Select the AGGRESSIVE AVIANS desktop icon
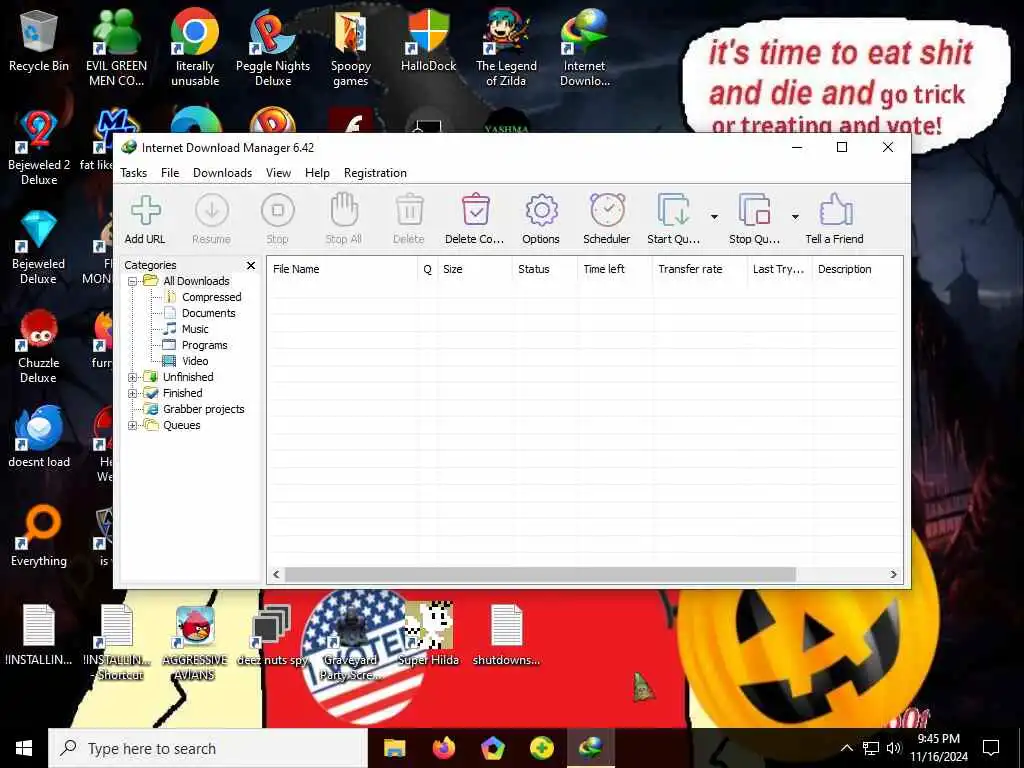1024x768 pixels. coord(195,643)
